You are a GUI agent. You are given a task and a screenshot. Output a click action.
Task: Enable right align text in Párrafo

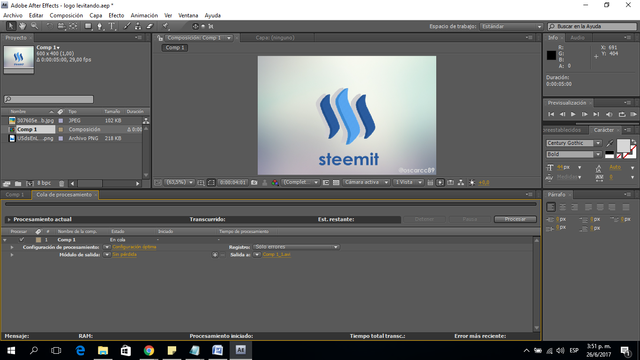click(574, 207)
